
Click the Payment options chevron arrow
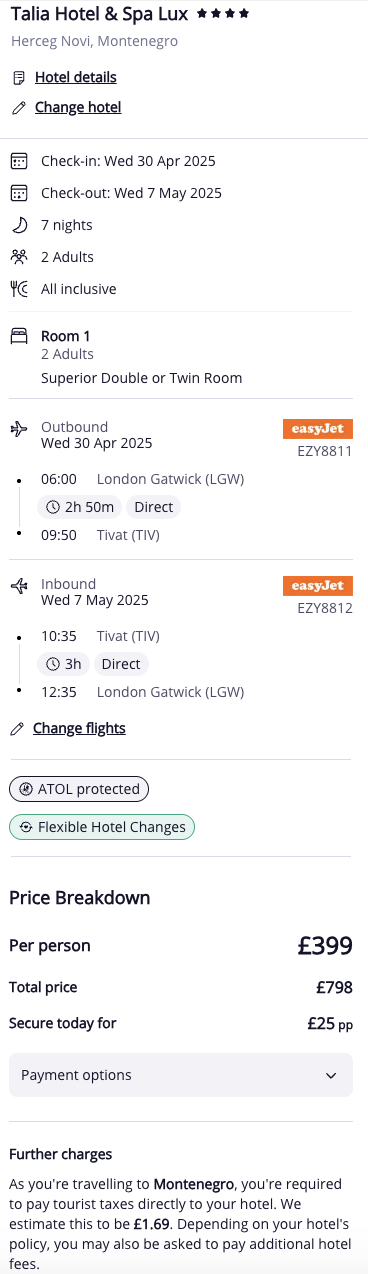pos(331,1076)
